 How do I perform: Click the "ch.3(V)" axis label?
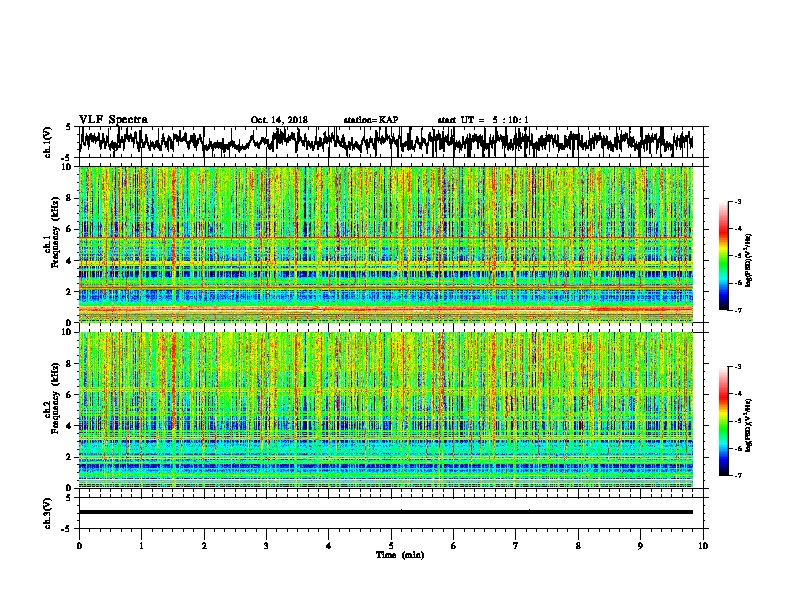pyautogui.click(x=48, y=513)
